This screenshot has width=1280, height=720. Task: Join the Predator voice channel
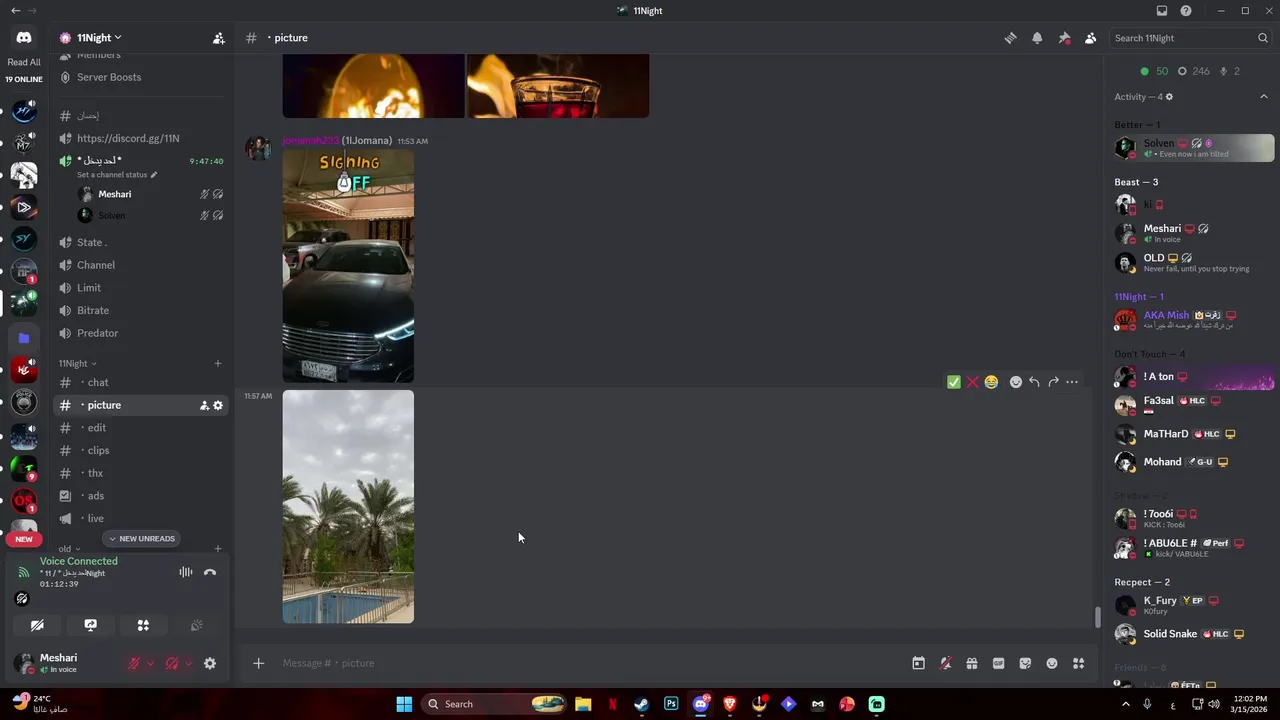tap(98, 333)
